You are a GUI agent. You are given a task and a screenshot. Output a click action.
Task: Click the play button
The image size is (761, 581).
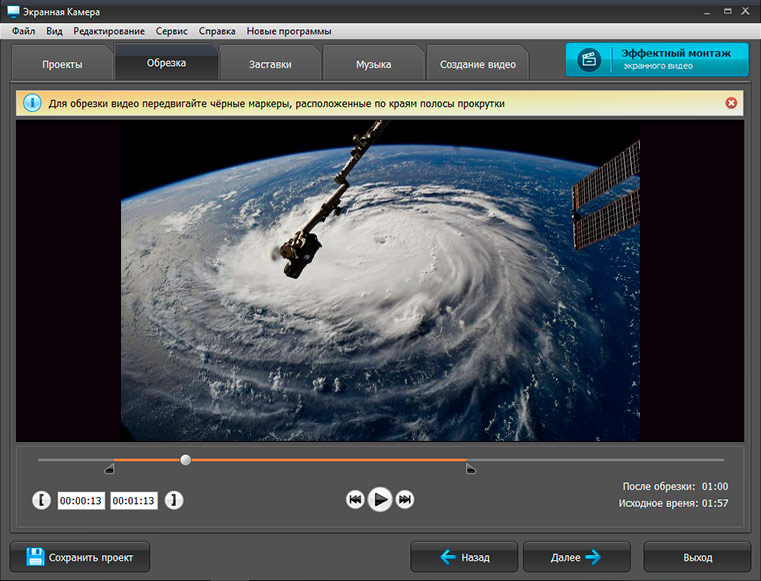pos(379,499)
